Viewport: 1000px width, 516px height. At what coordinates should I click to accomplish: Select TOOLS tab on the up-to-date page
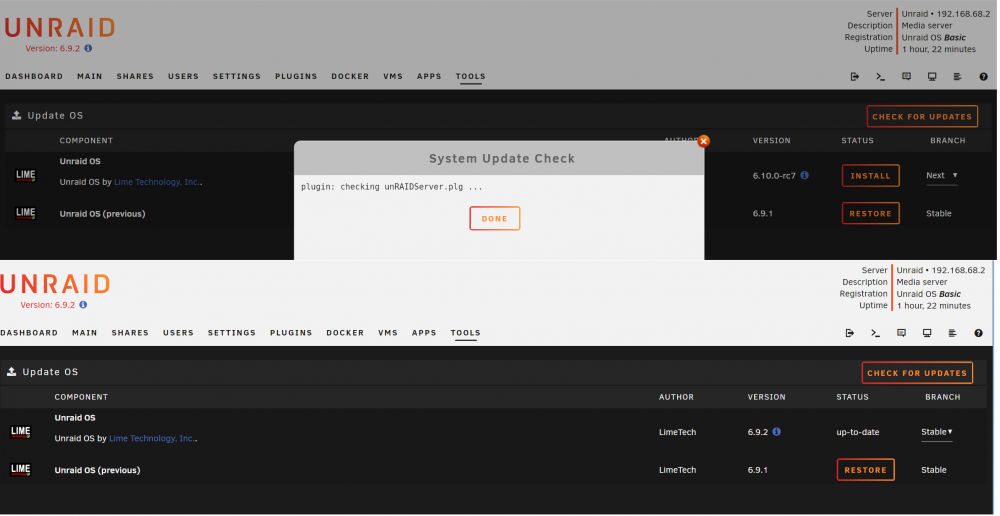click(466, 333)
